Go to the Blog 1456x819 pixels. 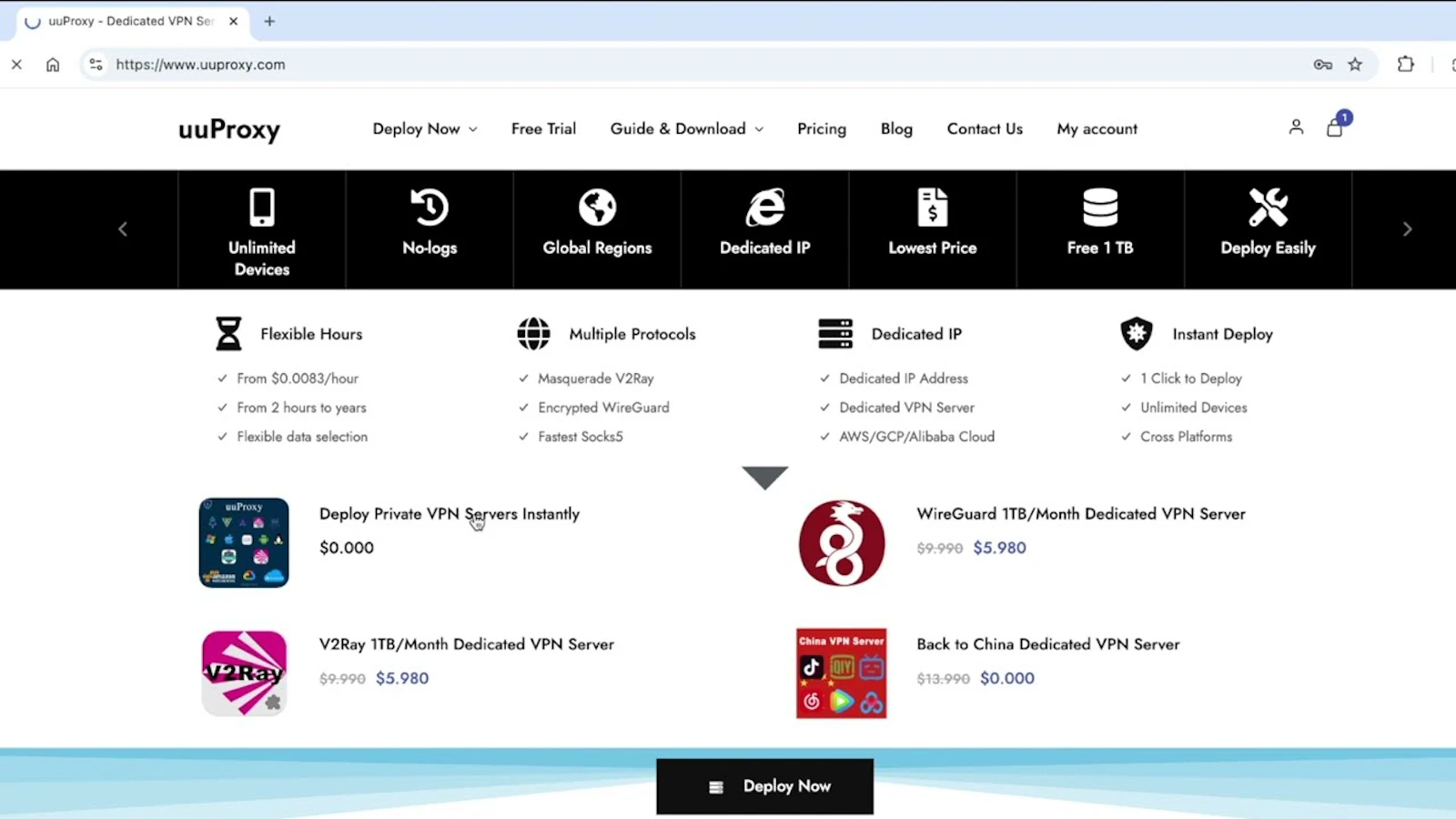[896, 129]
